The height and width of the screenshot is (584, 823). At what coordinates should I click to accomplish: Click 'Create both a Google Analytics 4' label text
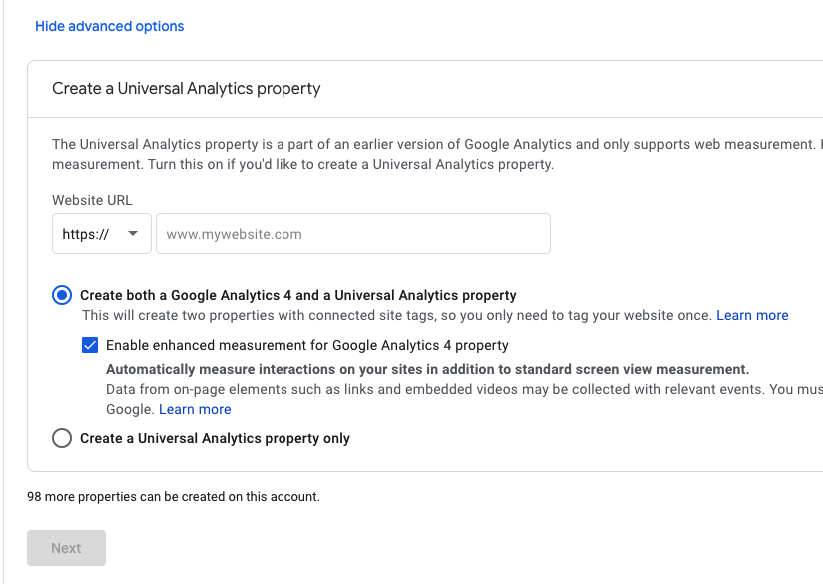pos(298,295)
